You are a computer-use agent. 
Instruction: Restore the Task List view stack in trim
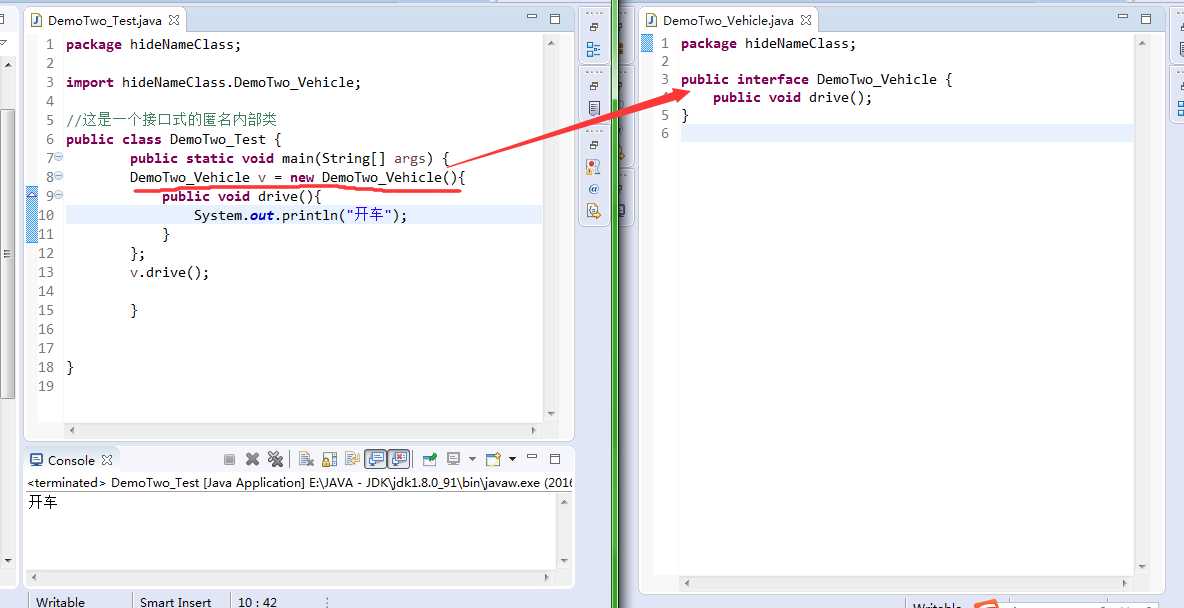coord(594,85)
